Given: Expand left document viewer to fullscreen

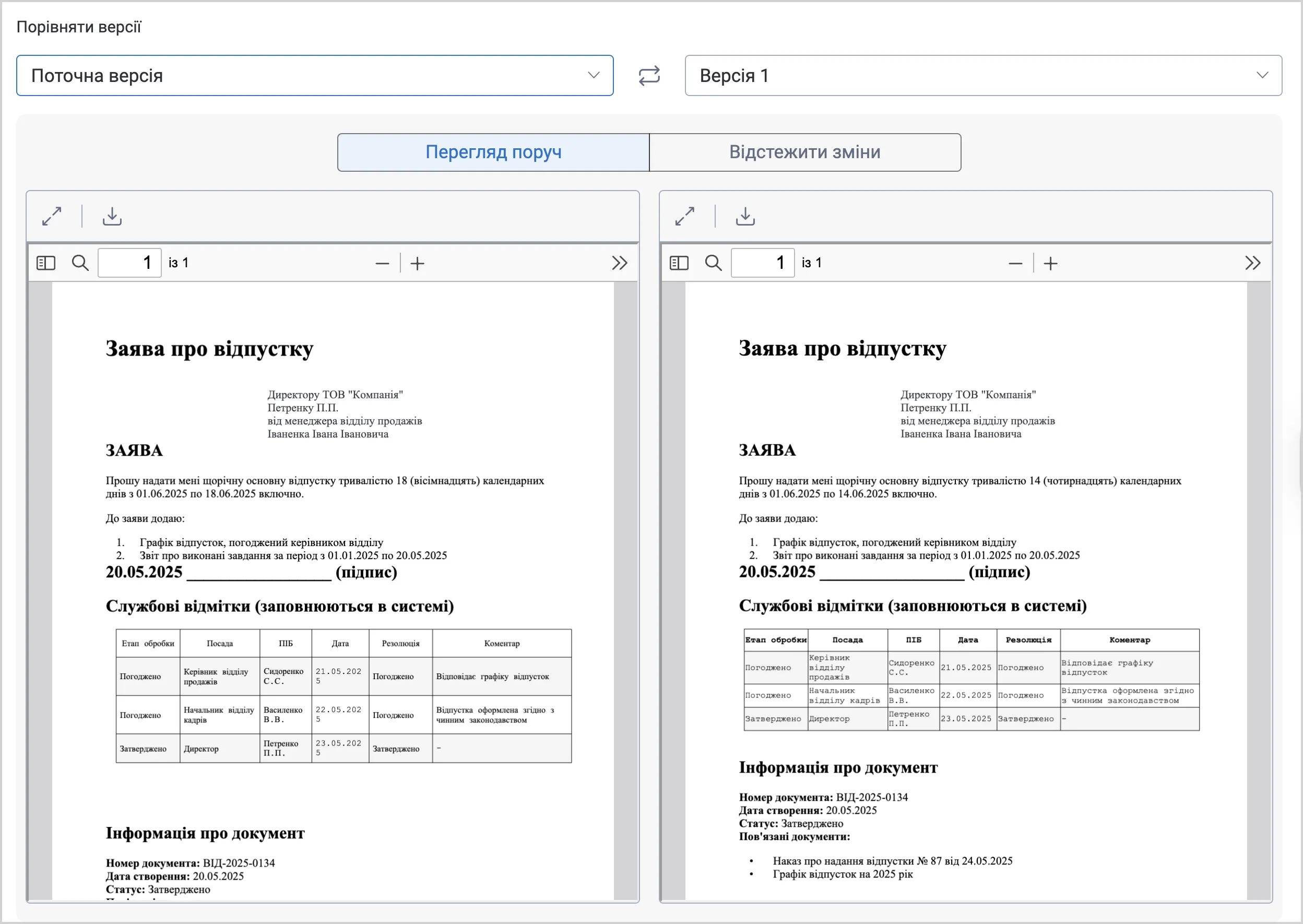Looking at the screenshot, I should tap(52, 216).
